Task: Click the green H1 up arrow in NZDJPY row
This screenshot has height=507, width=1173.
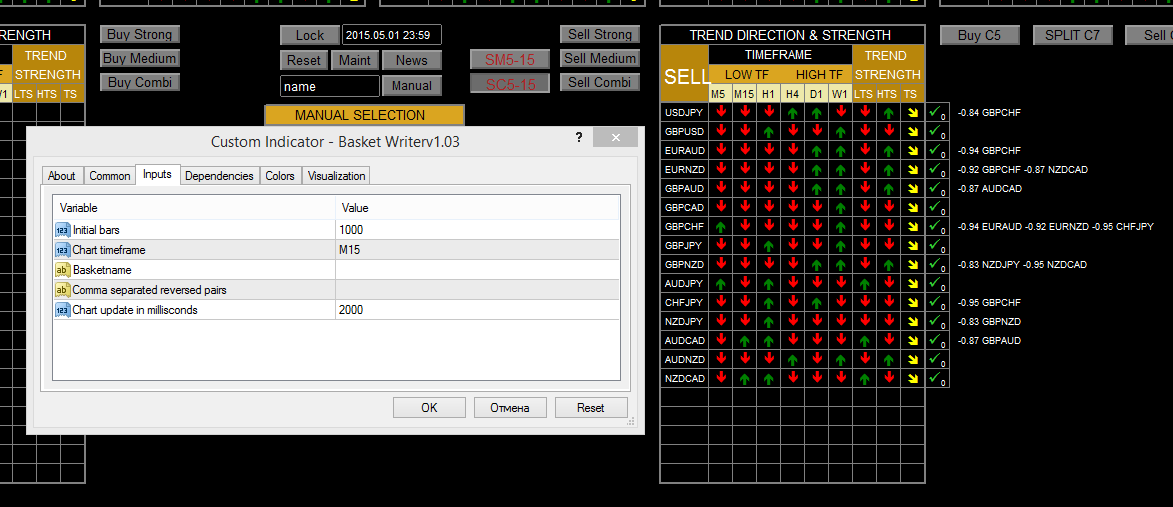Action: (768, 322)
